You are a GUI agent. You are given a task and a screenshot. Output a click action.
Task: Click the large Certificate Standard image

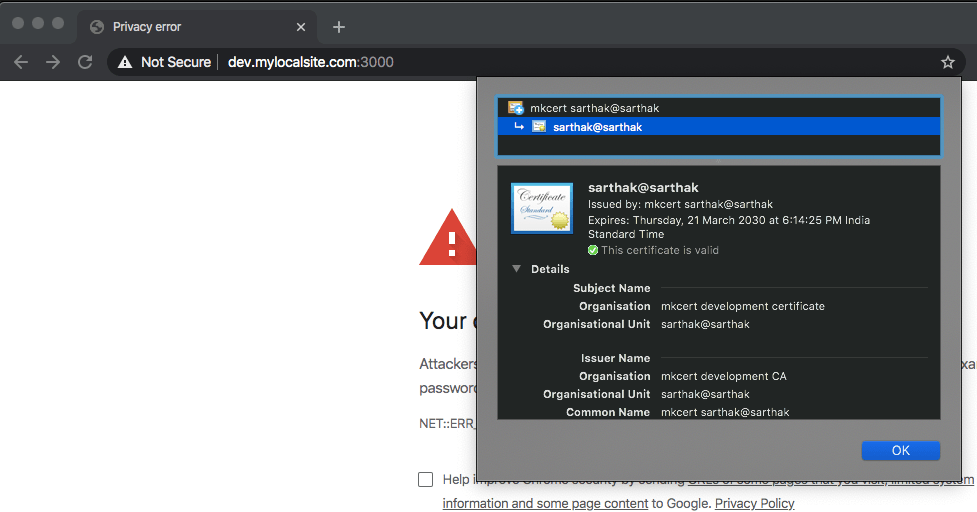tap(541, 208)
